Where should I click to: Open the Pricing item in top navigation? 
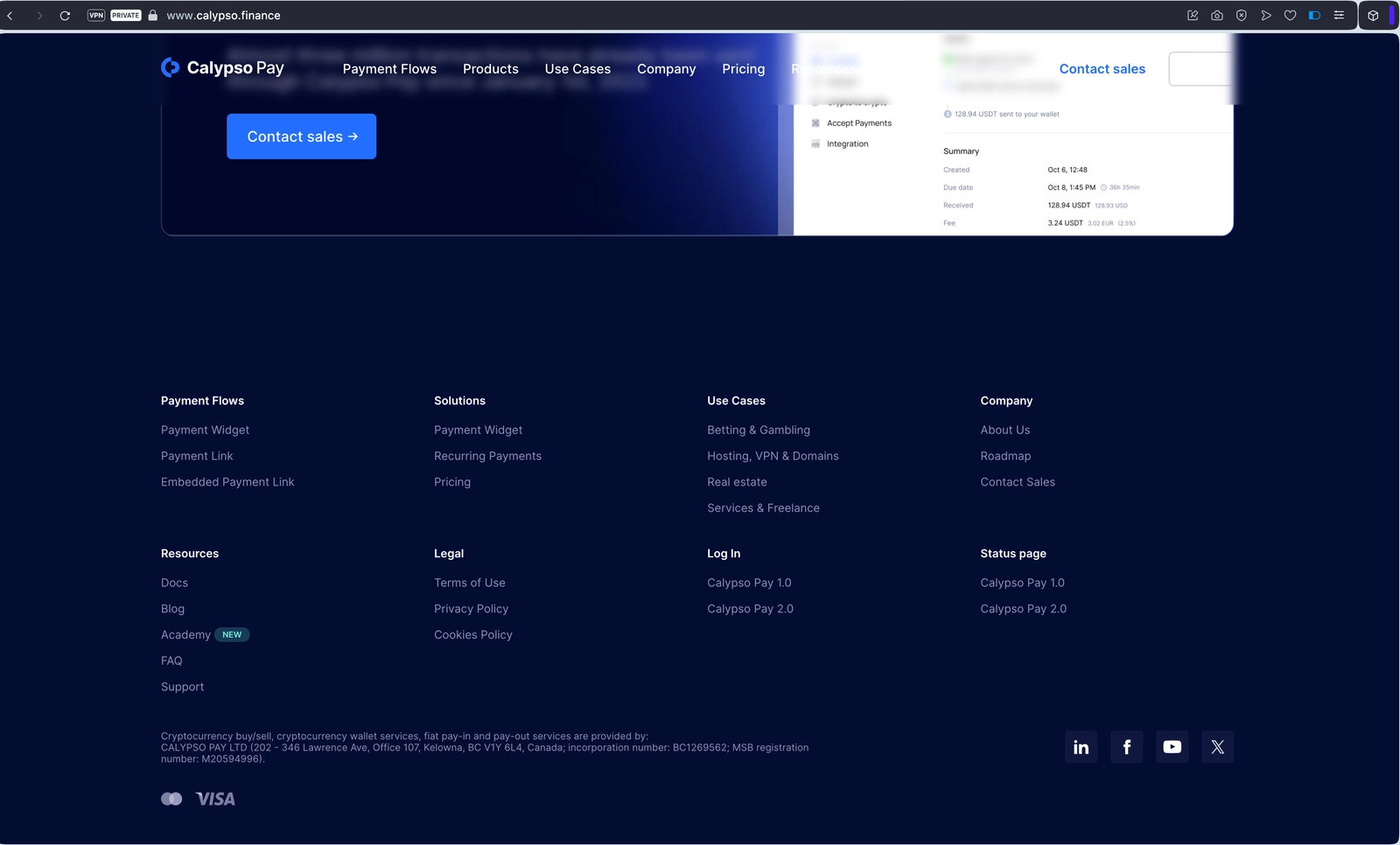pos(743,69)
